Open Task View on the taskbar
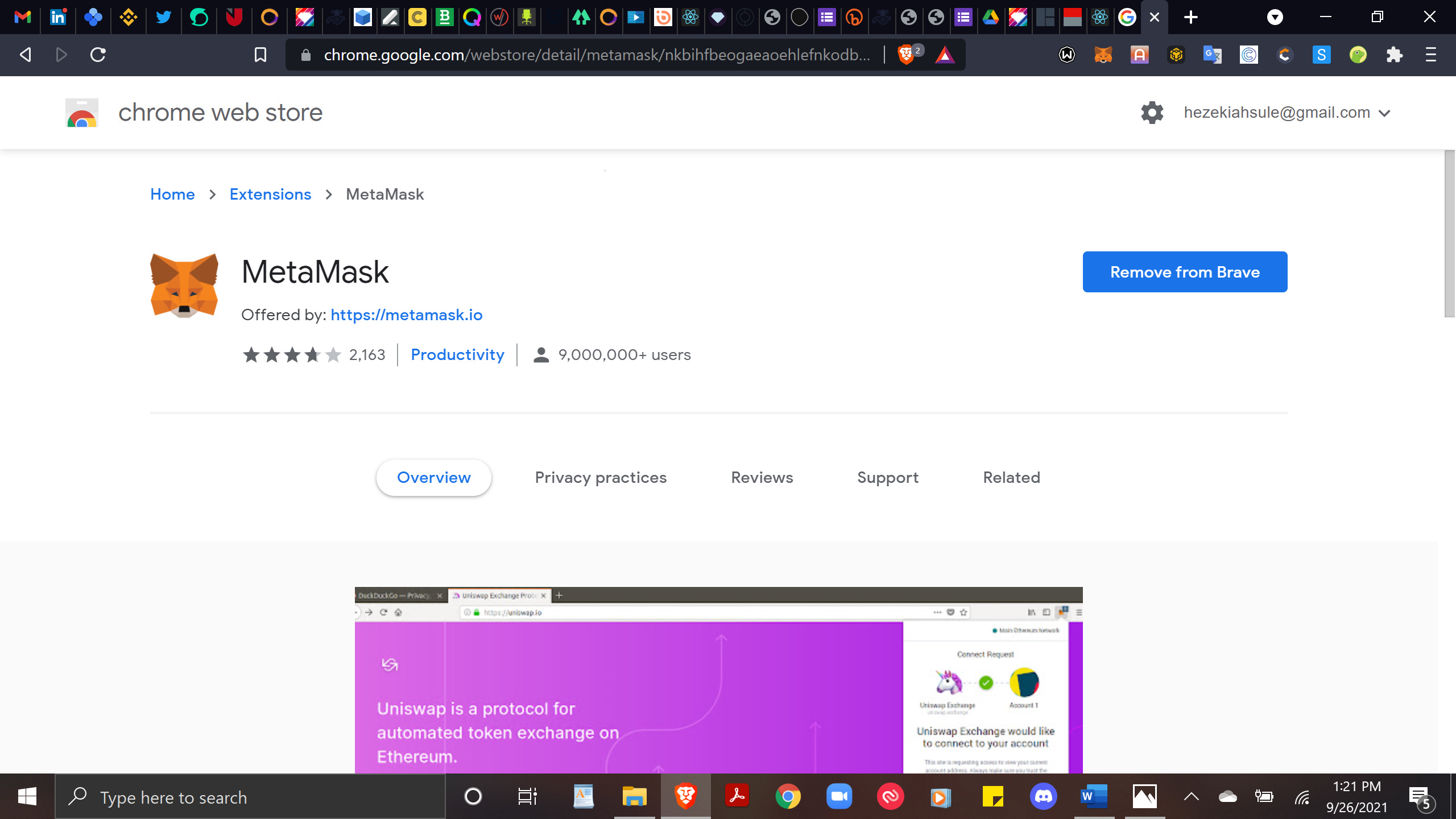This screenshot has width=1456, height=819. [527, 796]
